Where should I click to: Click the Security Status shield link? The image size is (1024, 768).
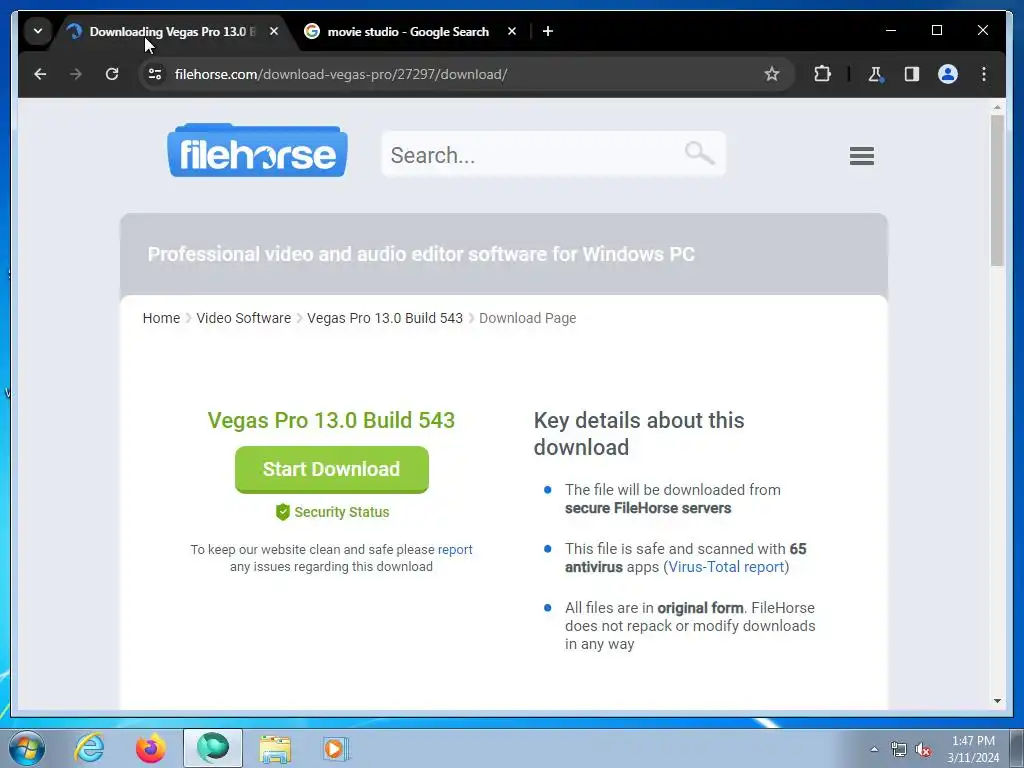tap(332, 512)
